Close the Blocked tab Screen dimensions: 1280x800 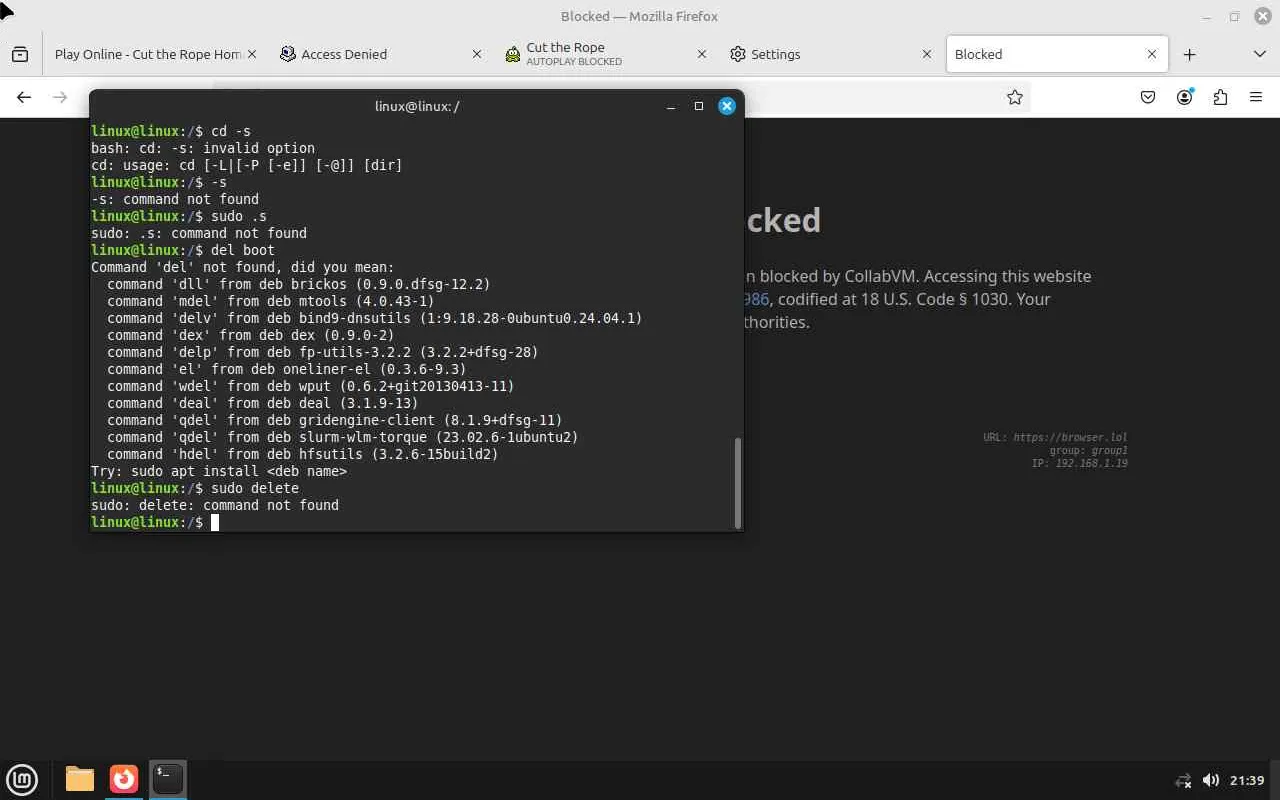[x=1152, y=54]
